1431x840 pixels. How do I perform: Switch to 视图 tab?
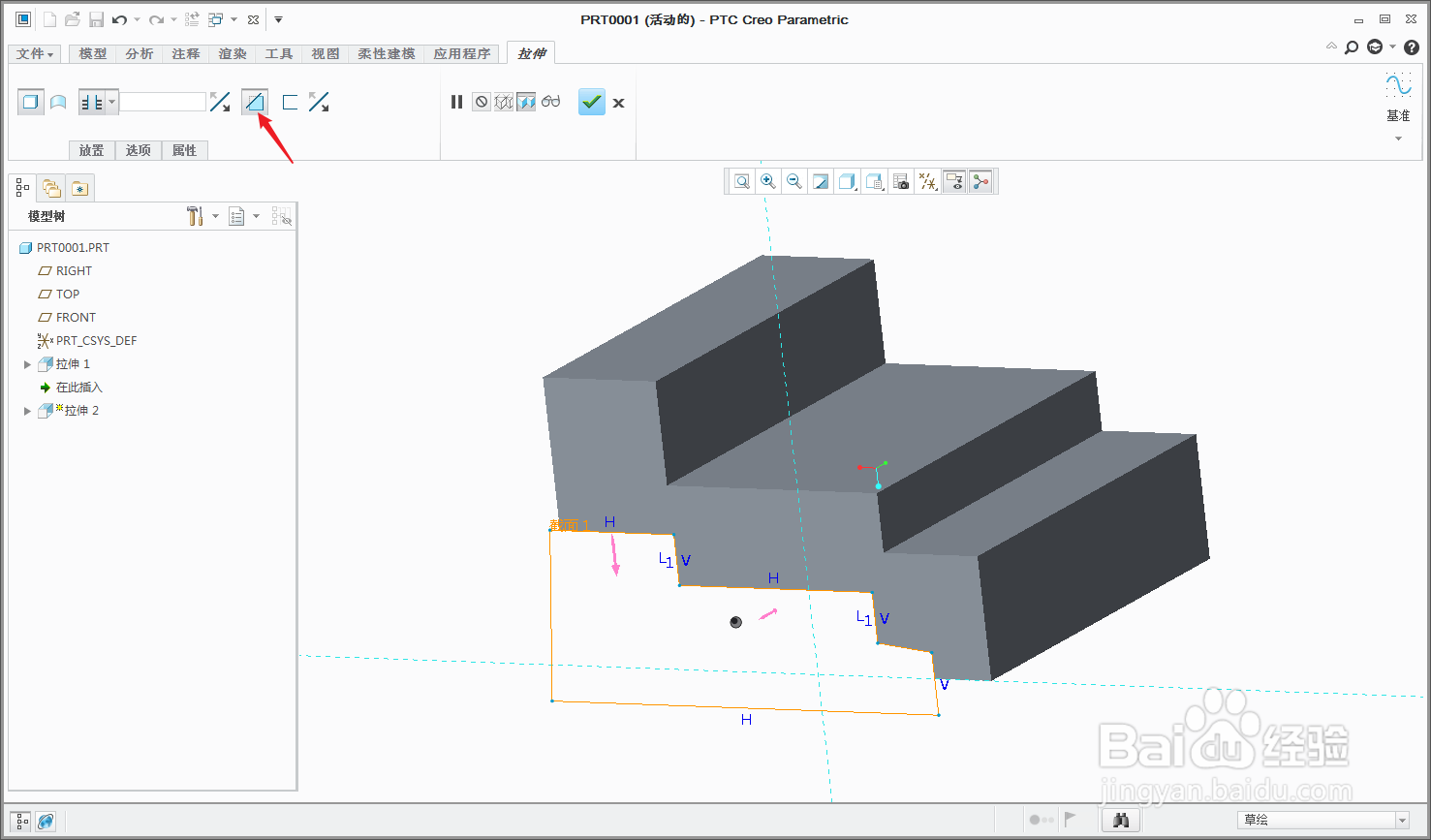(x=326, y=53)
